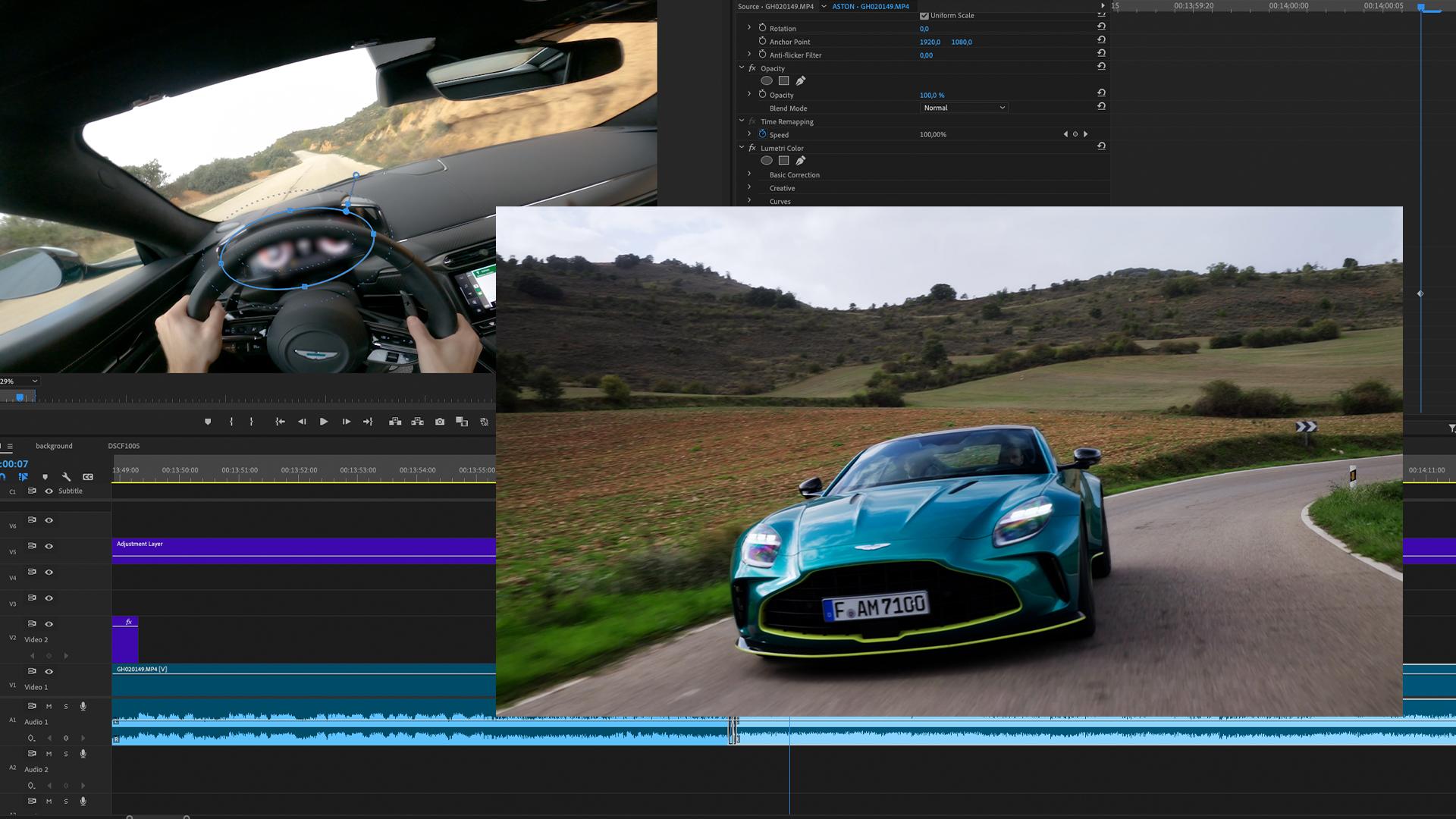The height and width of the screenshot is (819, 1456).
Task: Reset the Blend Mode parameter
Action: pos(1101,106)
